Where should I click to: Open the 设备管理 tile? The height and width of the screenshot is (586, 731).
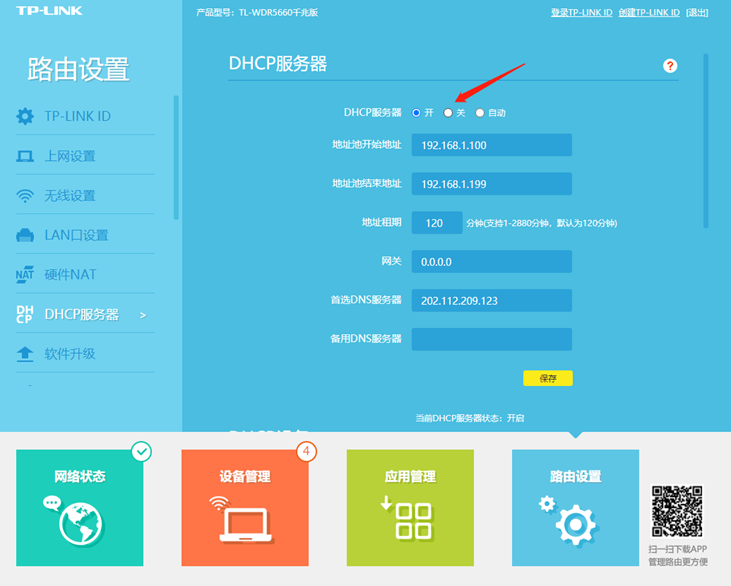coord(245,507)
